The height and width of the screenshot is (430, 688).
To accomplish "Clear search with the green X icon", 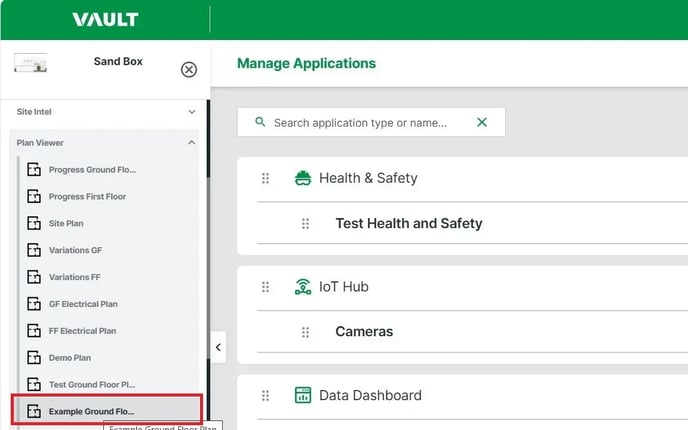I will (482, 122).
